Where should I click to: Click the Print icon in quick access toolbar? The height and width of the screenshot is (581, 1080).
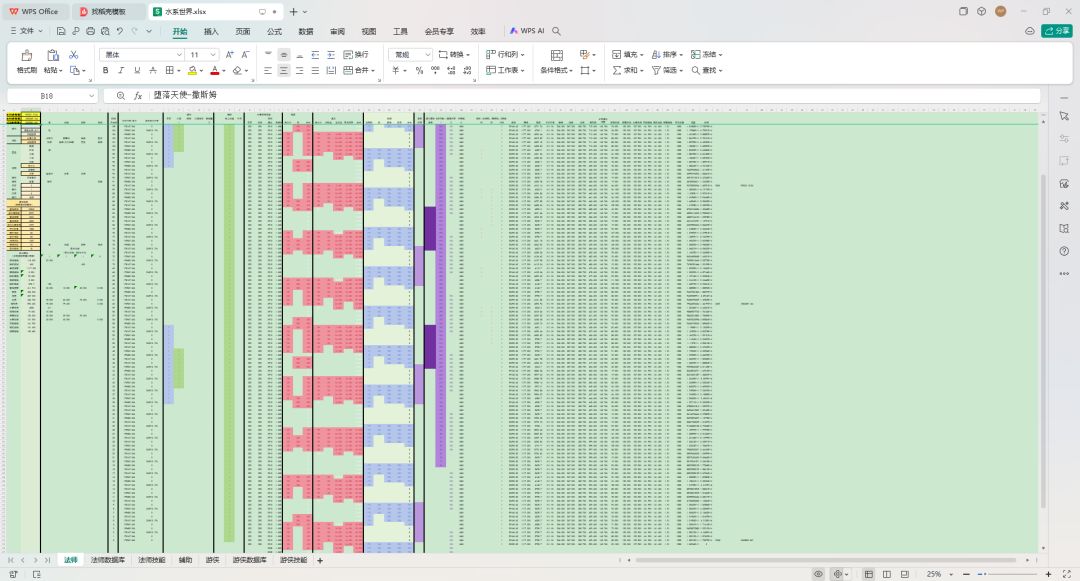coord(90,31)
